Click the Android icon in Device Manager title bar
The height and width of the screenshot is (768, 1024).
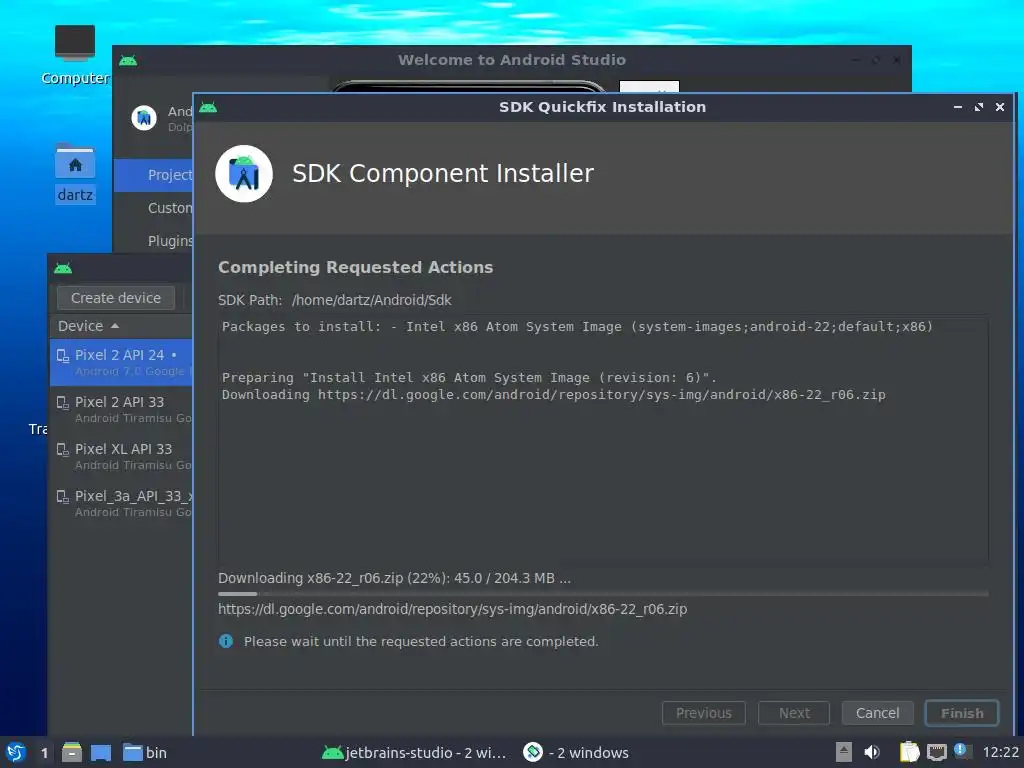click(63, 268)
